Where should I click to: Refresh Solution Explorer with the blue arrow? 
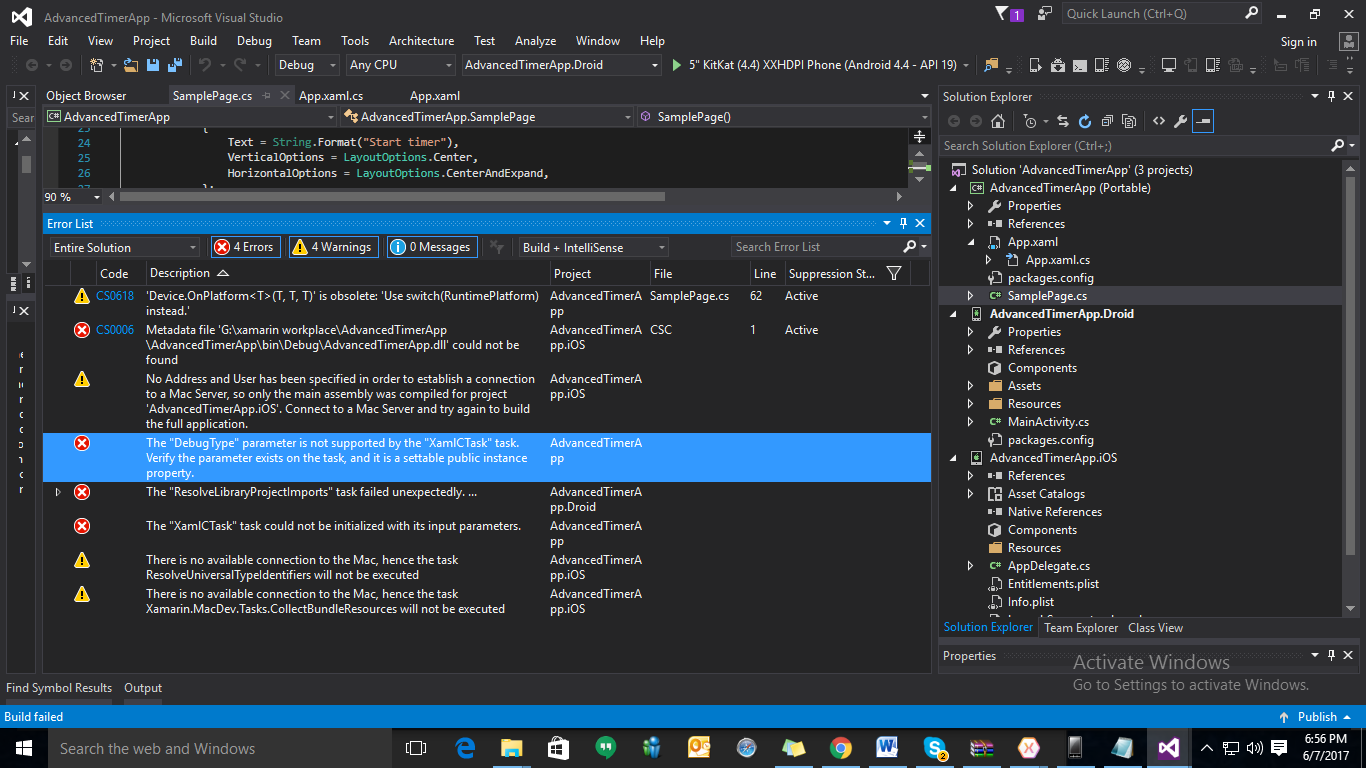coord(1085,121)
